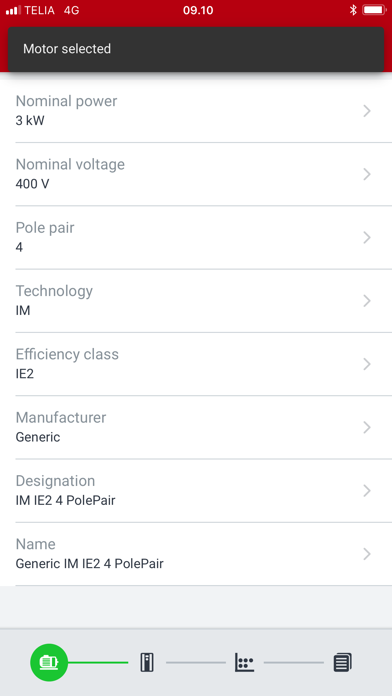Open Technology chevron arrow
Viewport: 392px width, 696px height.
(x=367, y=301)
